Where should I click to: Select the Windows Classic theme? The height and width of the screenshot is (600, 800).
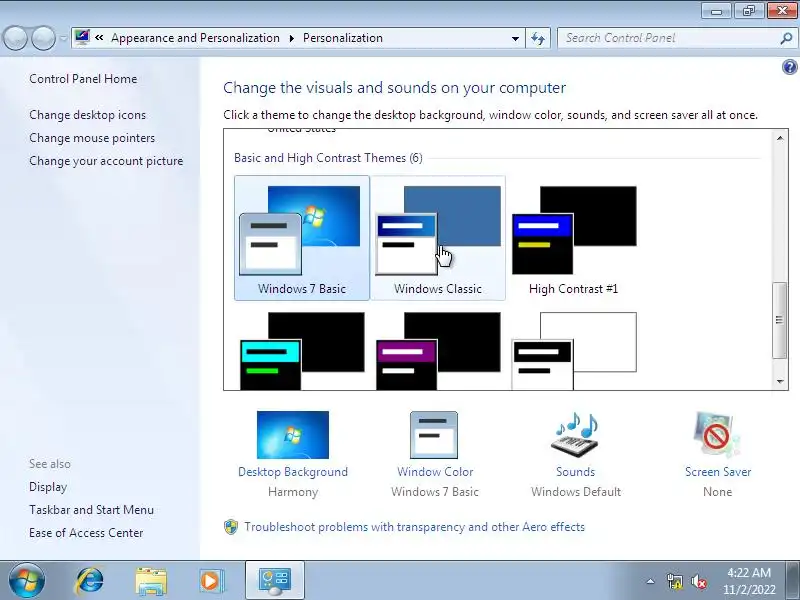point(438,238)
